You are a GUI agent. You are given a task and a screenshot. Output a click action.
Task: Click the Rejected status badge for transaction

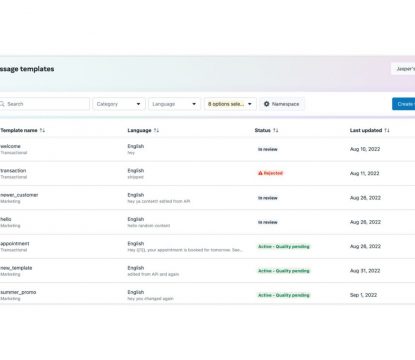tap(270, 173)
